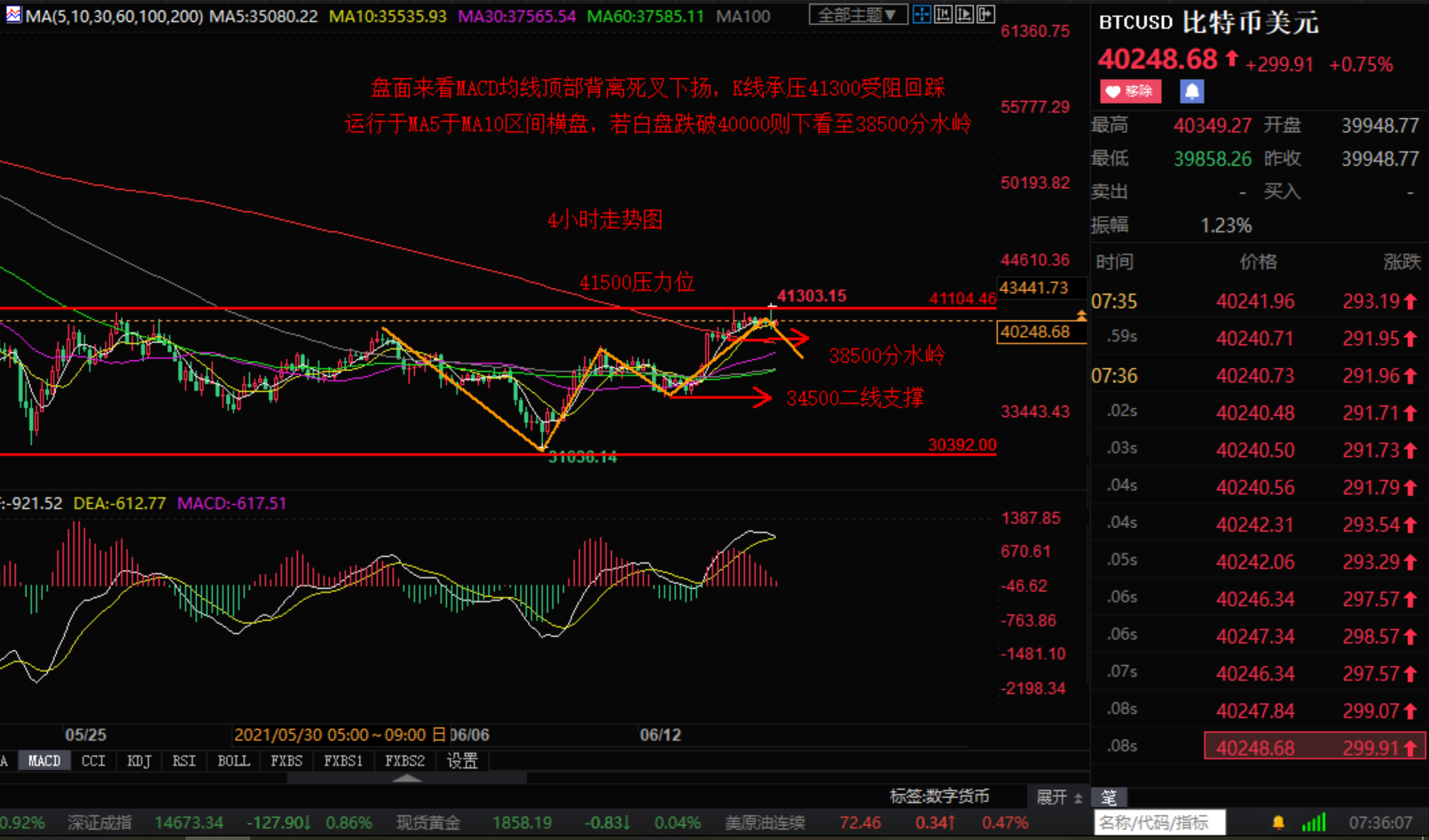The width and height of the screenshot is (1429, 840).
Task: Click the MA(5,10,30,60,100,200) indicator label
Action: [x=114, y=16]
